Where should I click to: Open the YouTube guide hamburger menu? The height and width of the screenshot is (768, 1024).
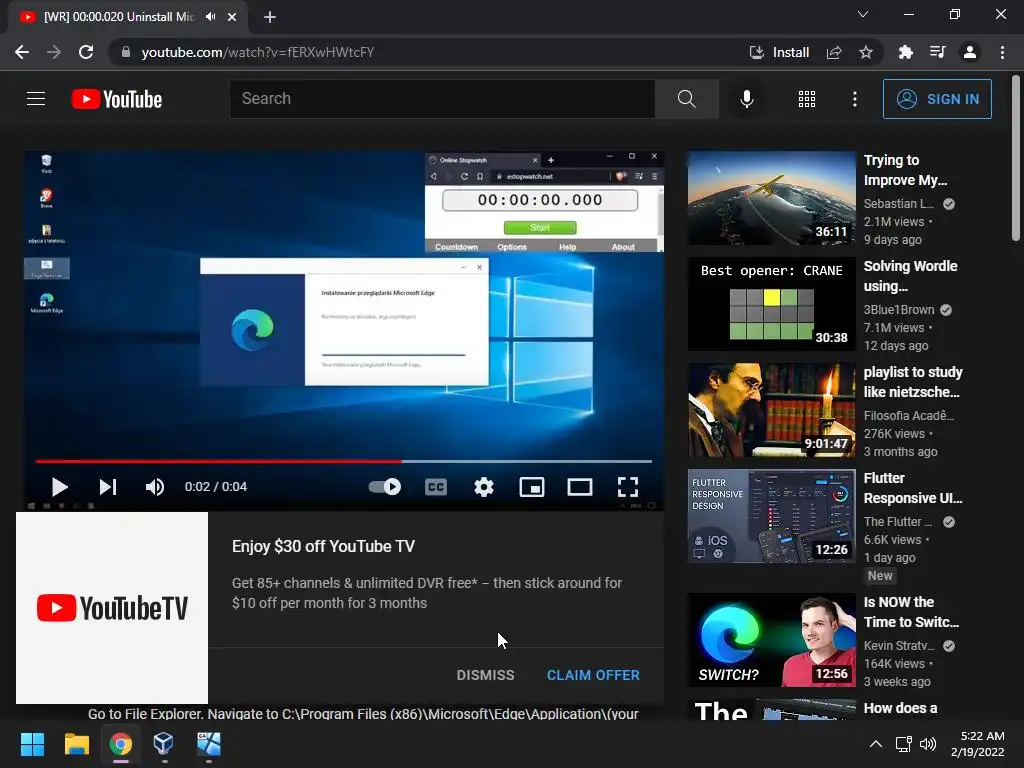(x=36, y=99)
